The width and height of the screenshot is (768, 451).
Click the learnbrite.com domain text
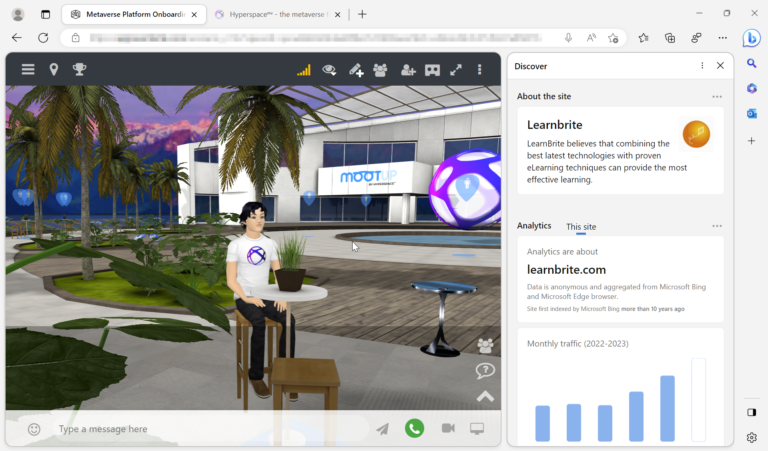pyautogui.click(x=566, y=270)
